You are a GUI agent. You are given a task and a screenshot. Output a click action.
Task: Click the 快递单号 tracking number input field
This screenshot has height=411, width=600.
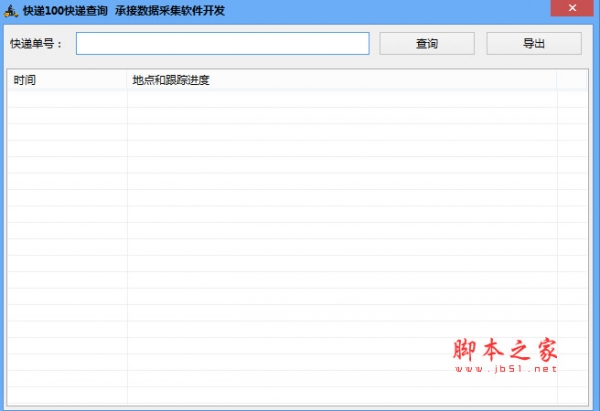point(222,44)
